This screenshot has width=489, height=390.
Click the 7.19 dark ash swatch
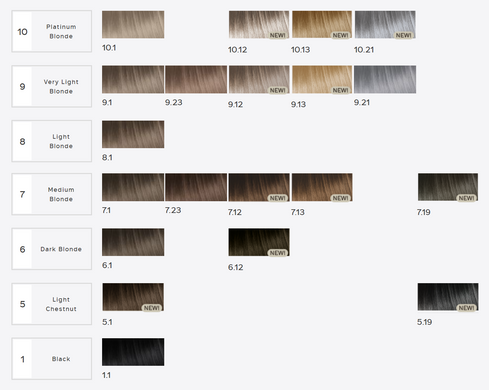click(x=448, y=187)
